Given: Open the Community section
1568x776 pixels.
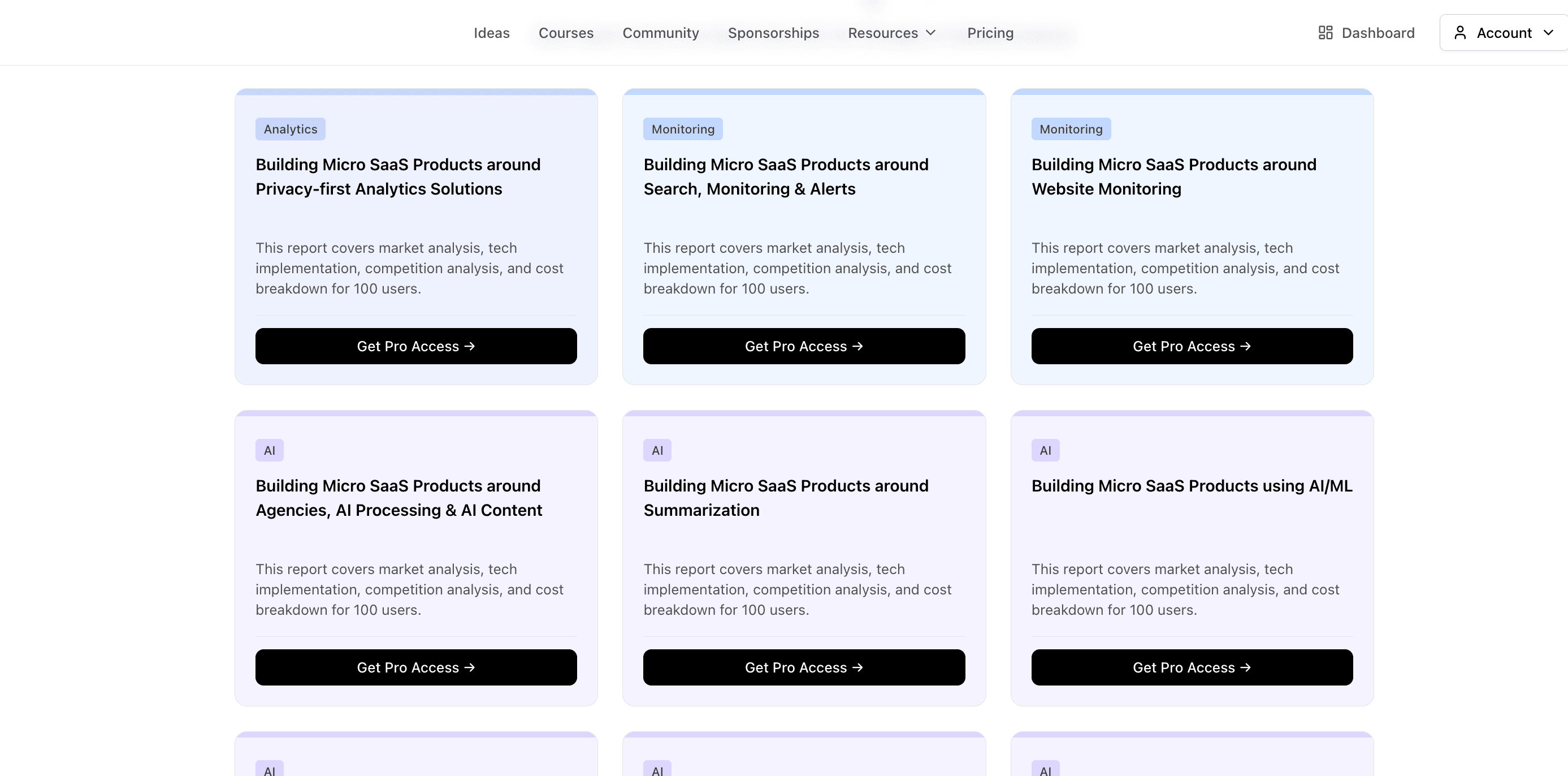Looking at the screenshot, I should coord(661,33).
